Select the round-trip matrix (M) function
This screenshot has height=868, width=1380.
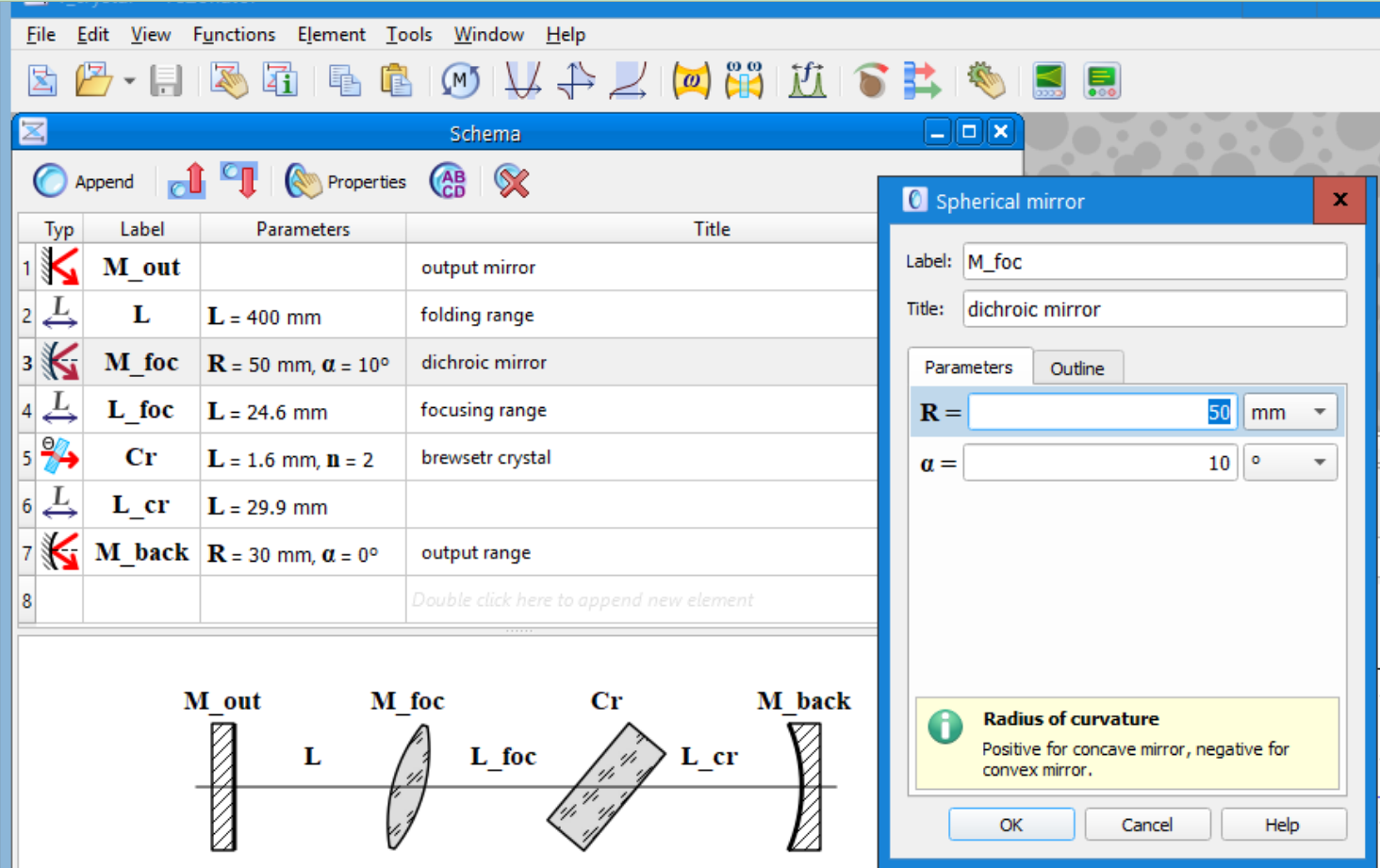click(x=460, y=80)
